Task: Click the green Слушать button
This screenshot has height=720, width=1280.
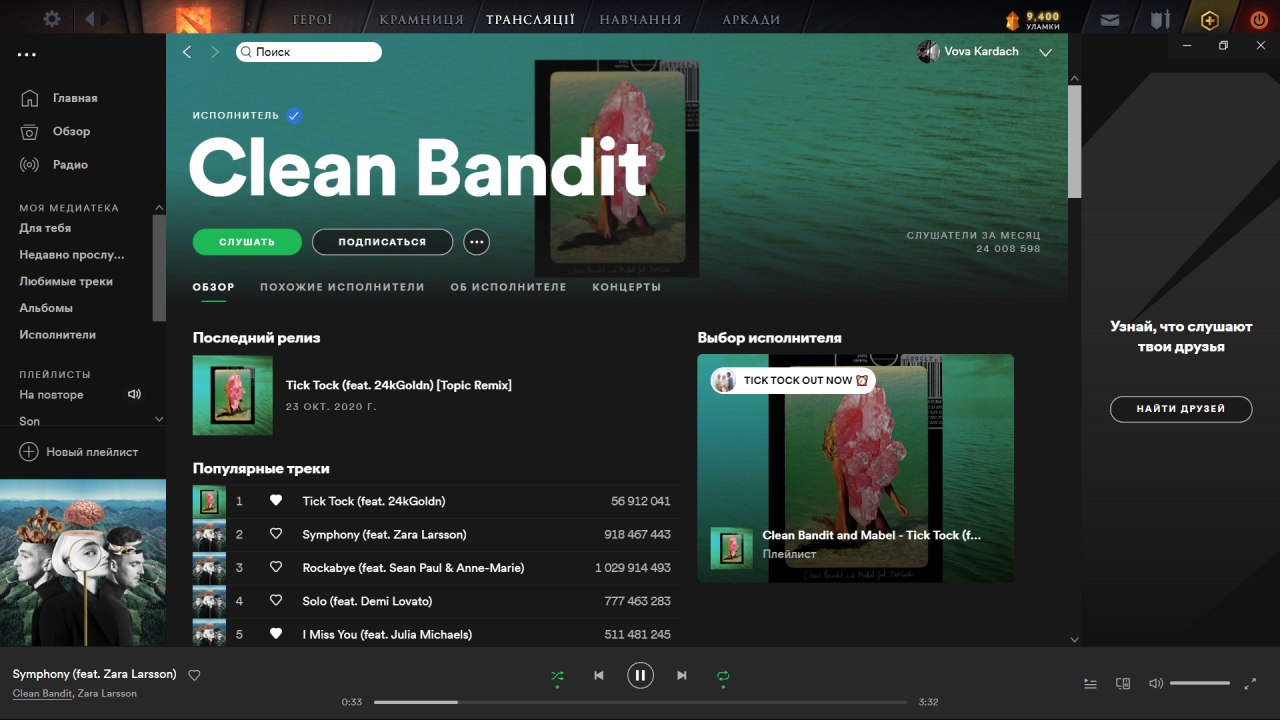Action: 247,242
